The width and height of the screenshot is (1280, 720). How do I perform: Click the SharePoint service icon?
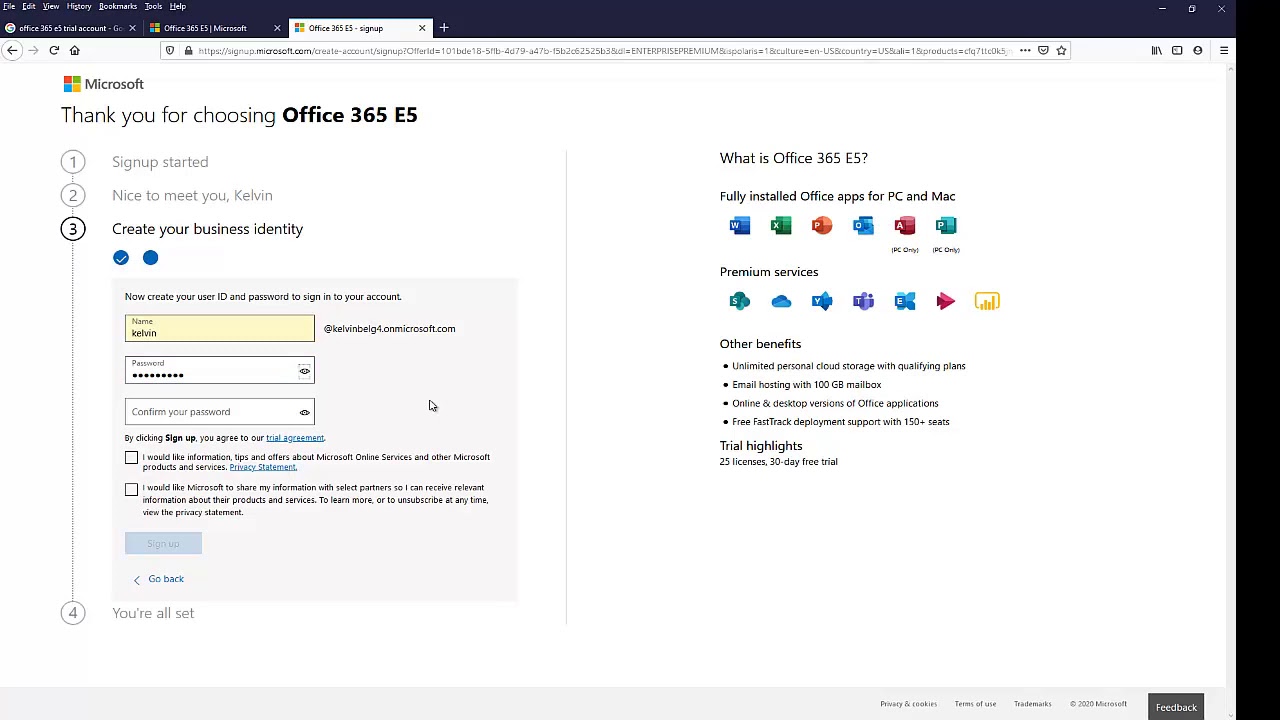click(740, 301)
